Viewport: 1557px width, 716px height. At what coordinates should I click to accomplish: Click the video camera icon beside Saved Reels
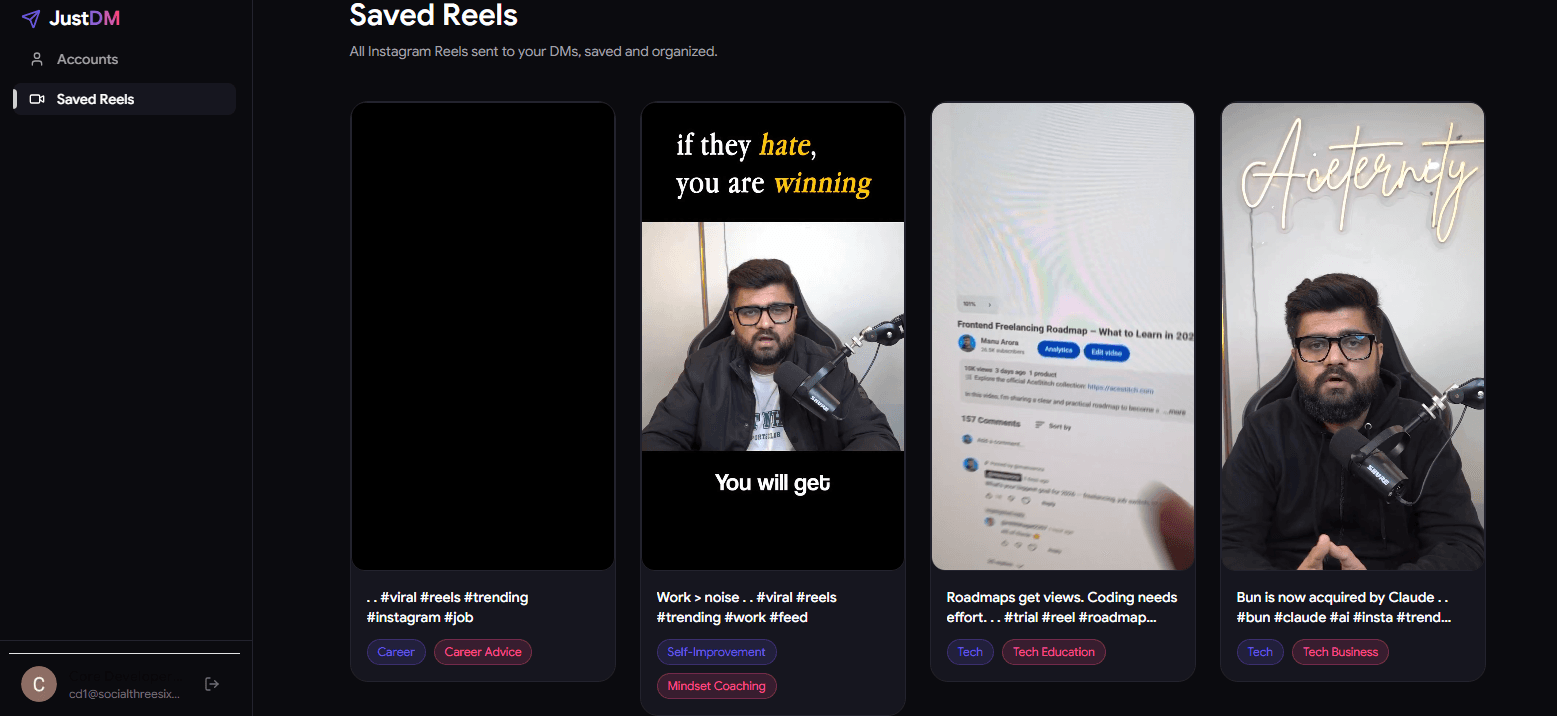coord(38,98)
